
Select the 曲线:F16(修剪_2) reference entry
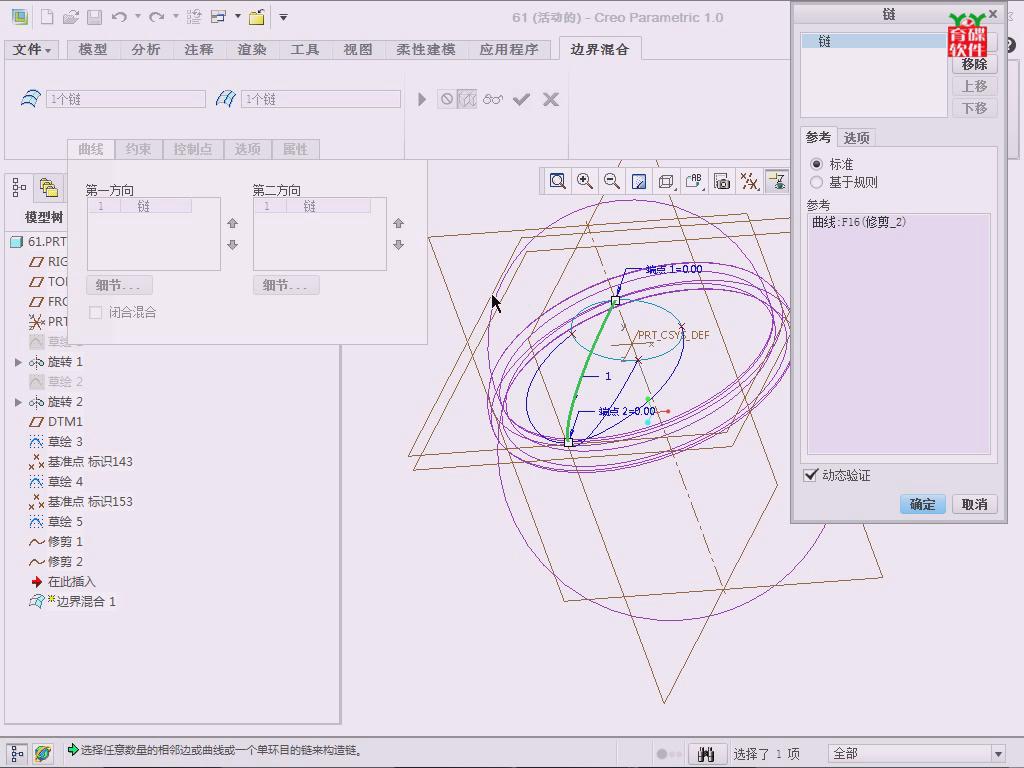859,222
